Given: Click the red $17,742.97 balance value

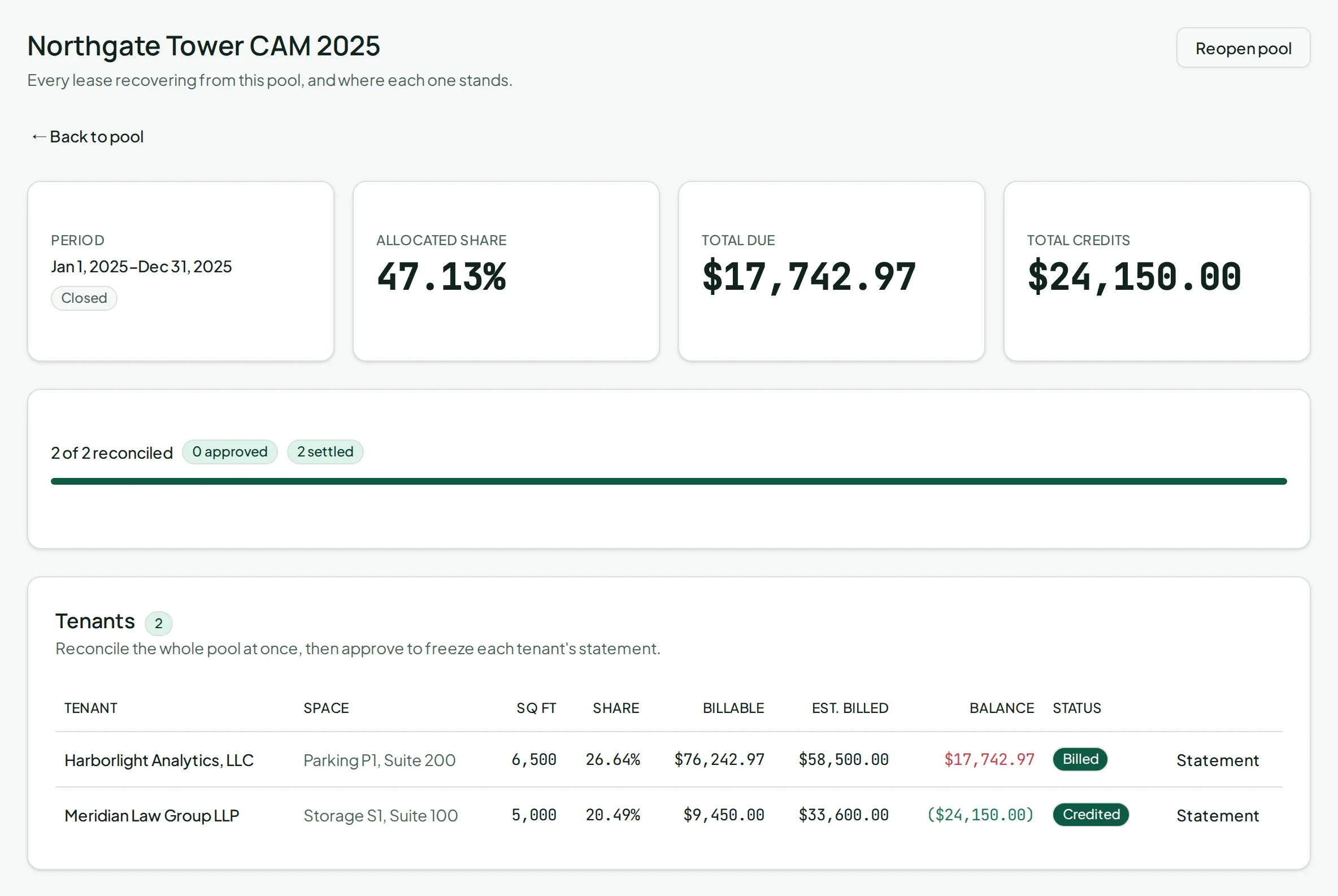Looking at the screenshot, I should [989, 759].
